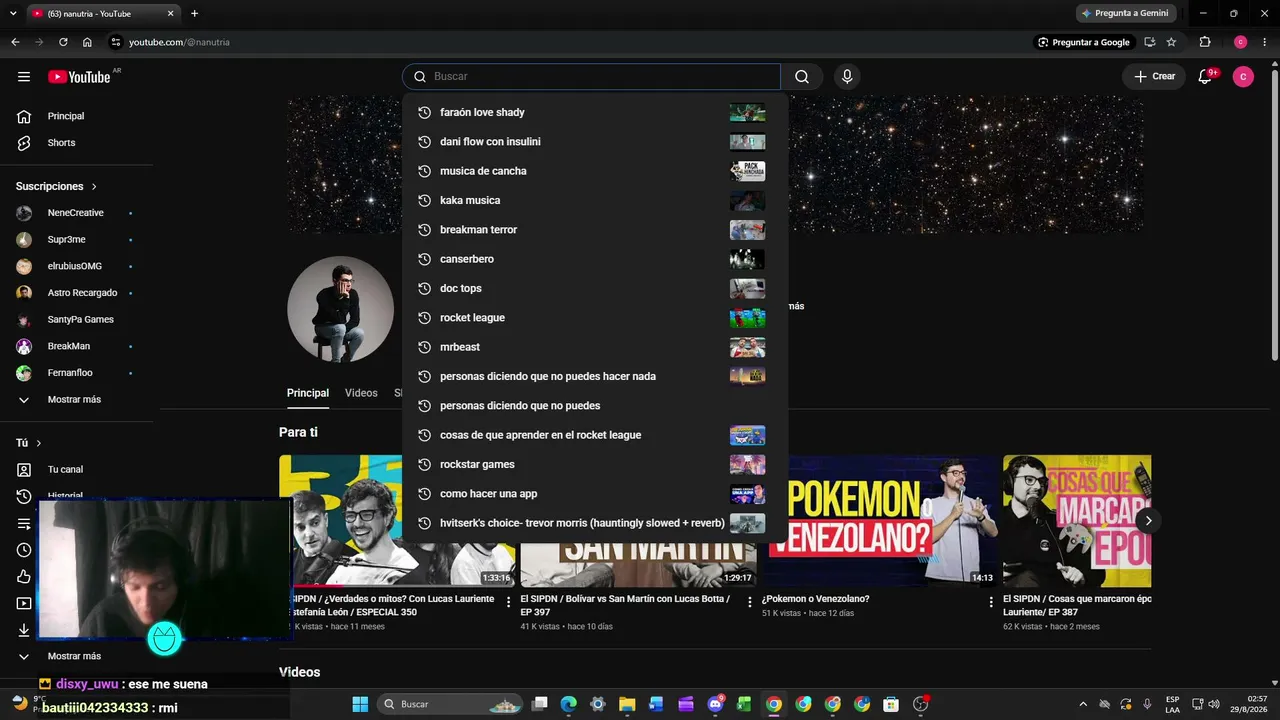
Task: Click the BreakMan channel avatar
Action: (x=24, y=346)
